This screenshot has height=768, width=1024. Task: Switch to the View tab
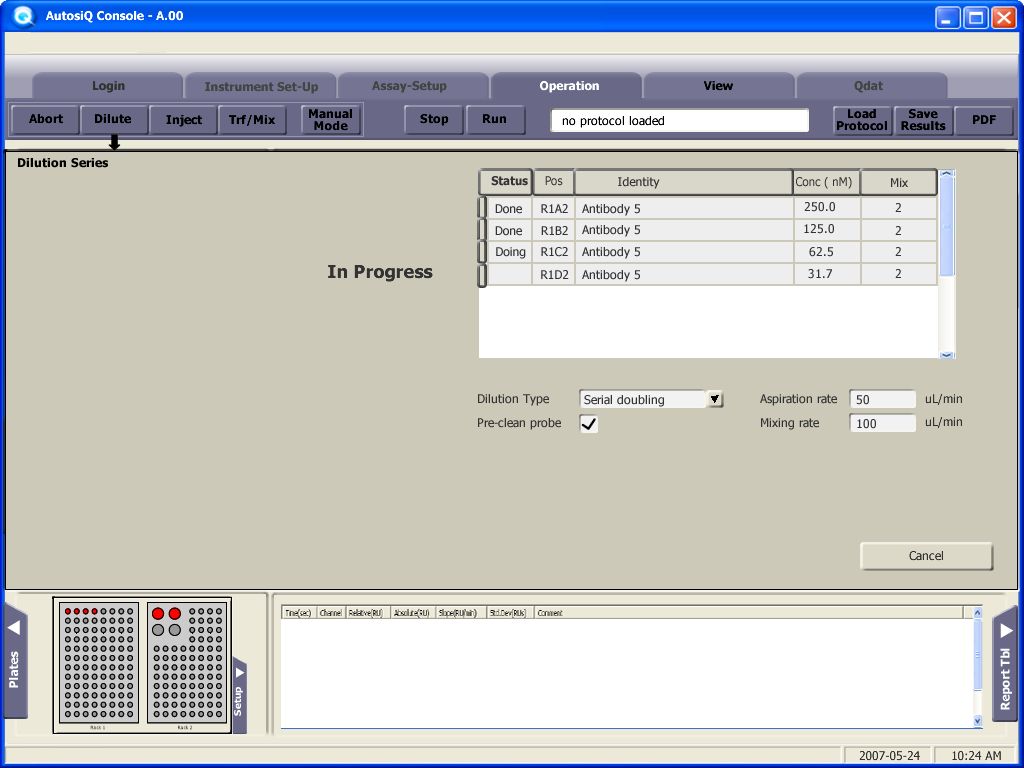[718, 86]
